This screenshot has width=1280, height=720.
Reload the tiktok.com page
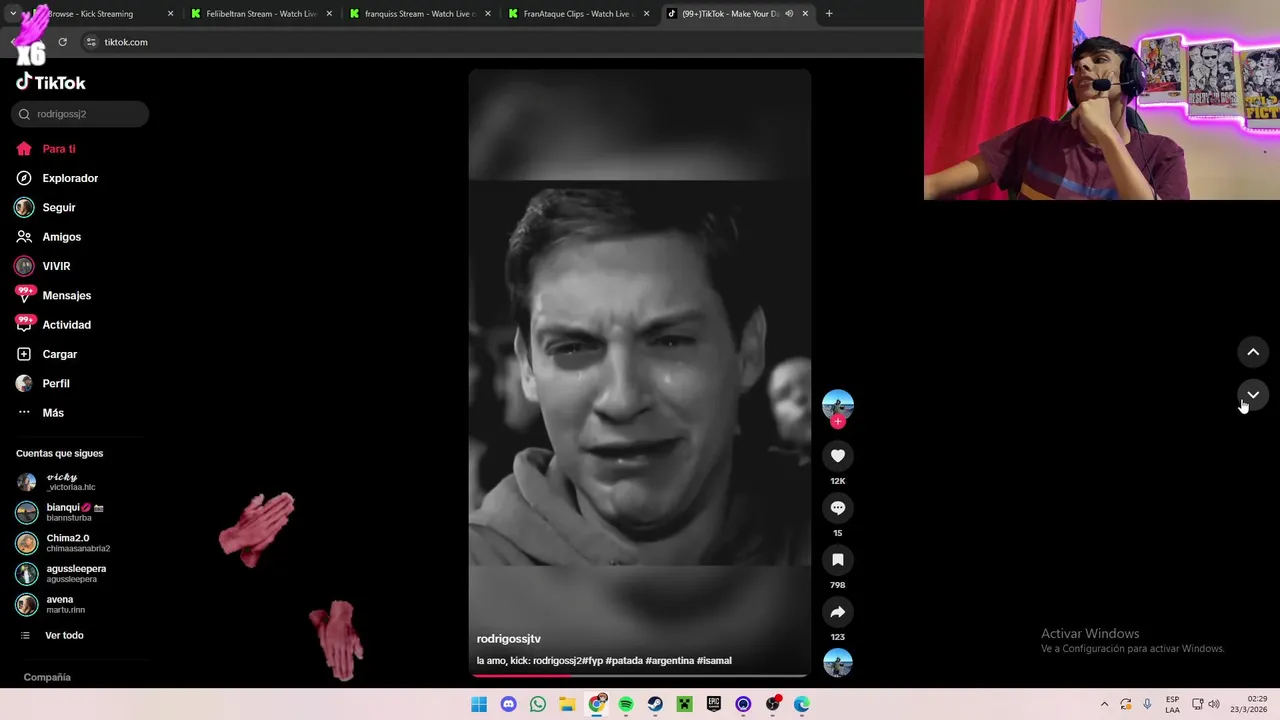pos(62,42)
